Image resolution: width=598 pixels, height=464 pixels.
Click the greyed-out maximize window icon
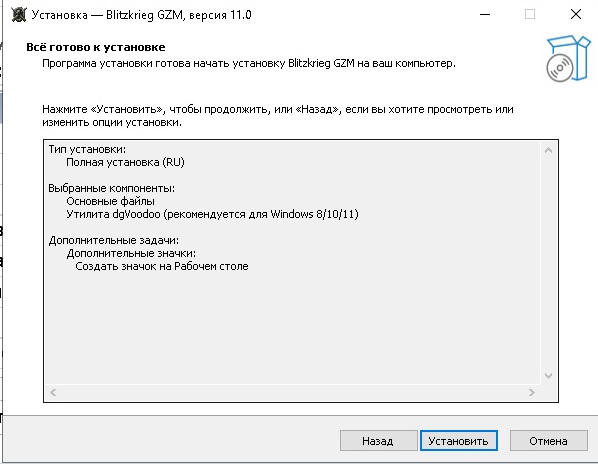(530, 14)
